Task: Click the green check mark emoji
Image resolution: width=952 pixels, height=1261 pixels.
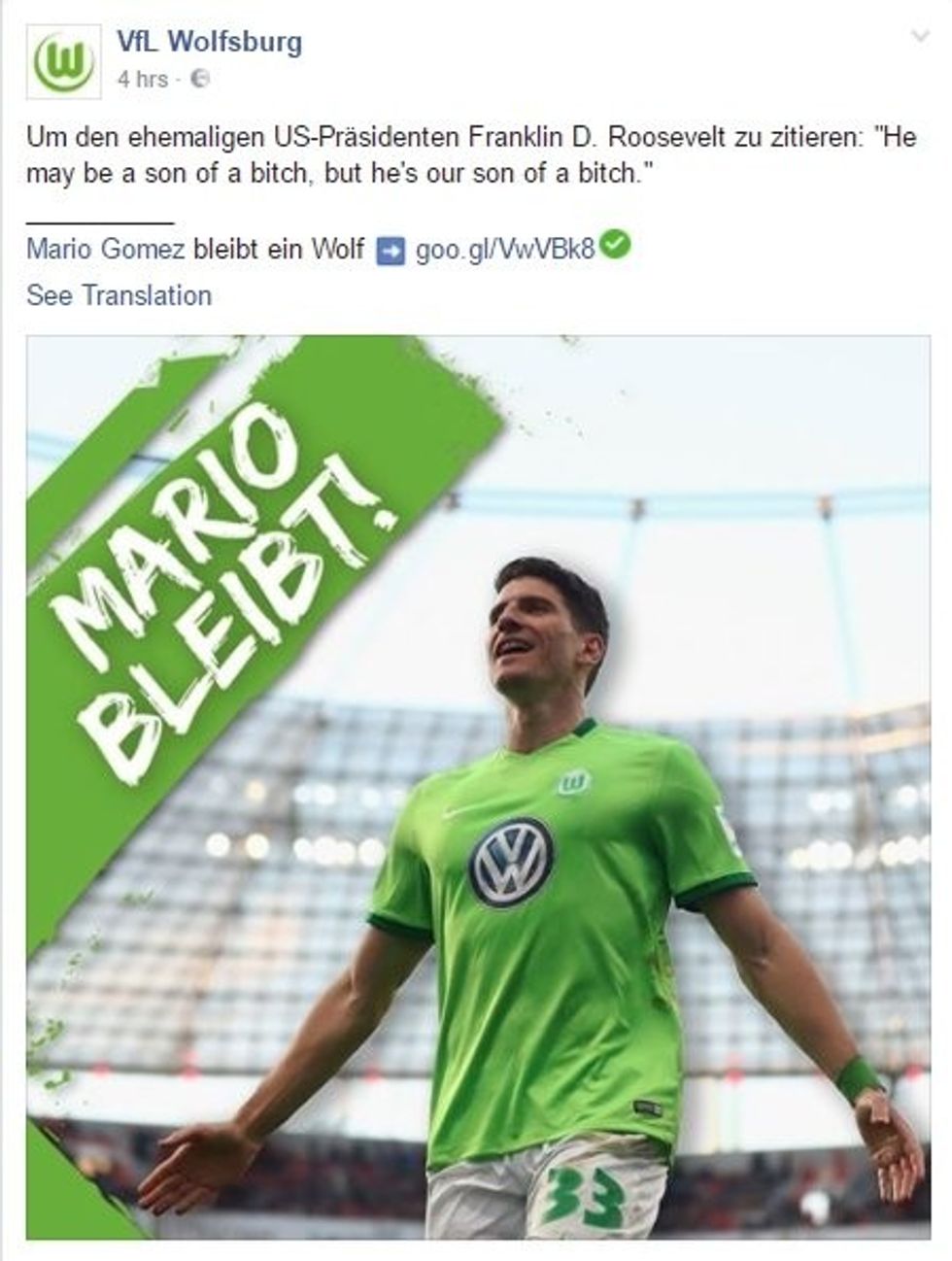Action: [615, 245]
